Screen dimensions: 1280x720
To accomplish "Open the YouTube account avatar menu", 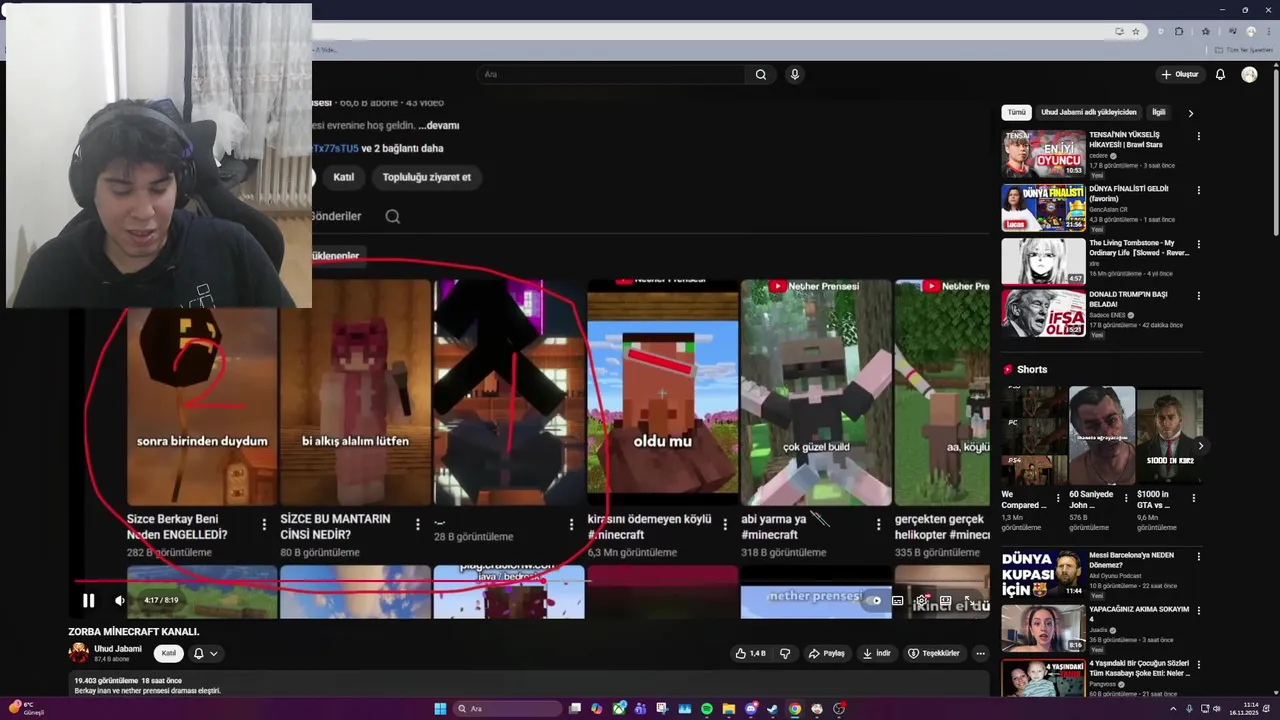I will click(1249, 74).
